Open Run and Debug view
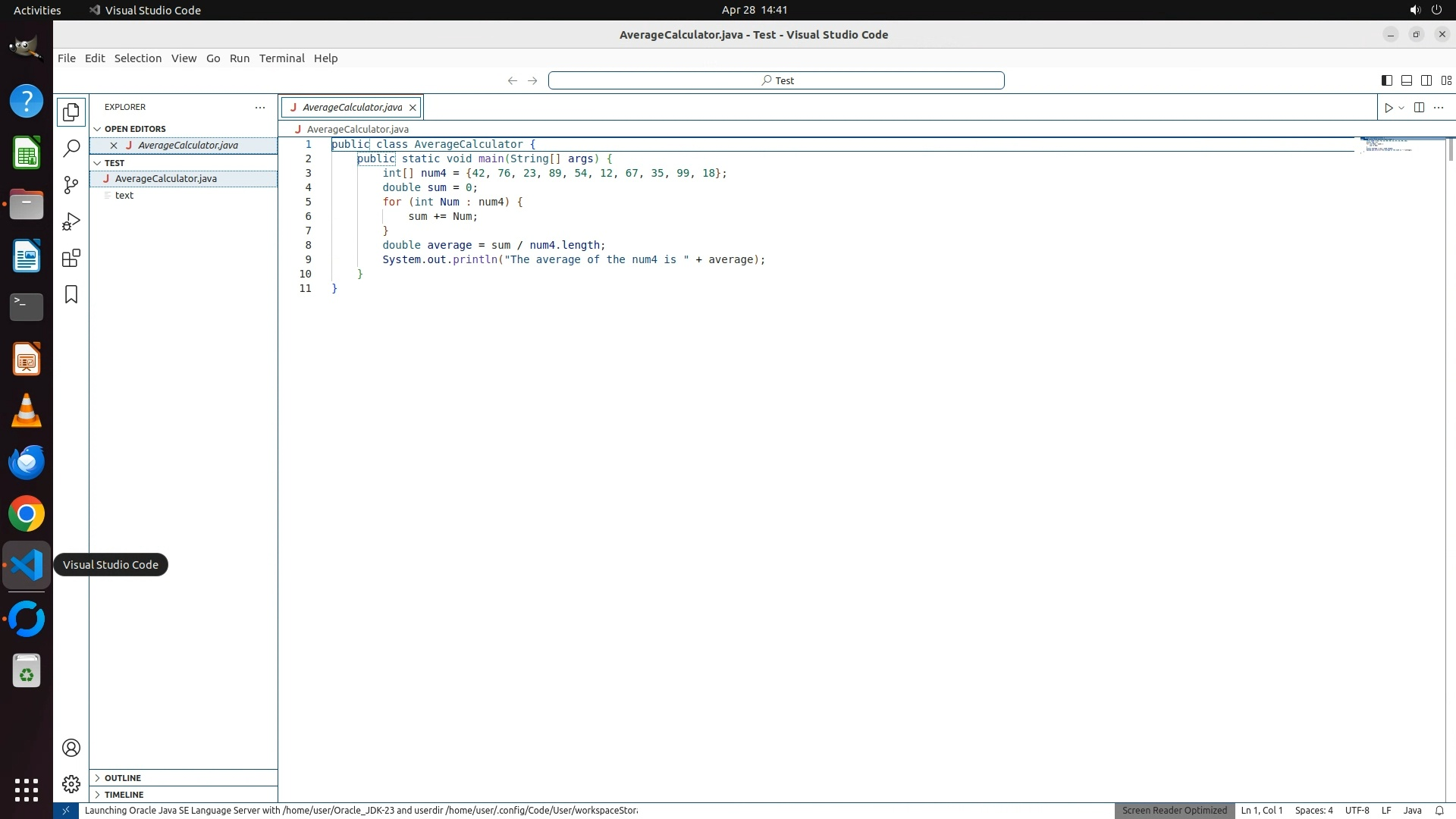This screenshot has width=1456, height=819. point(71,221)
